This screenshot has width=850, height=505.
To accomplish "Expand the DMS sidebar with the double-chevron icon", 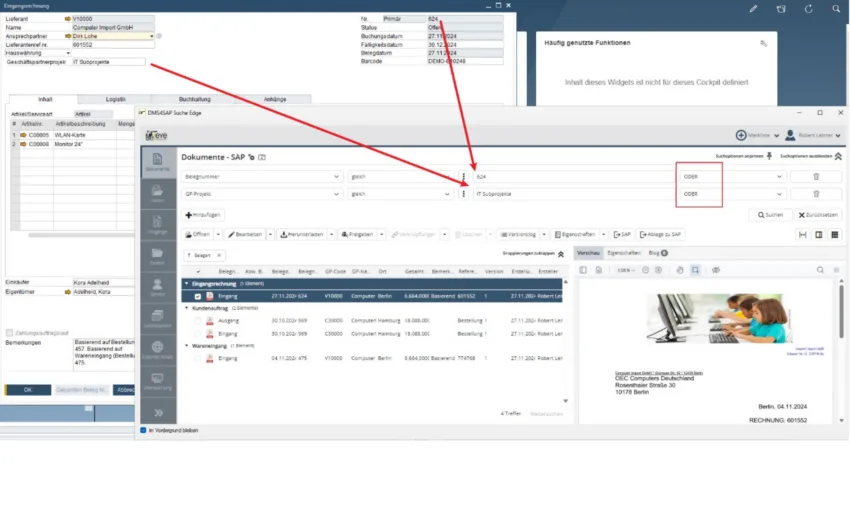I will tap(158, 413).
